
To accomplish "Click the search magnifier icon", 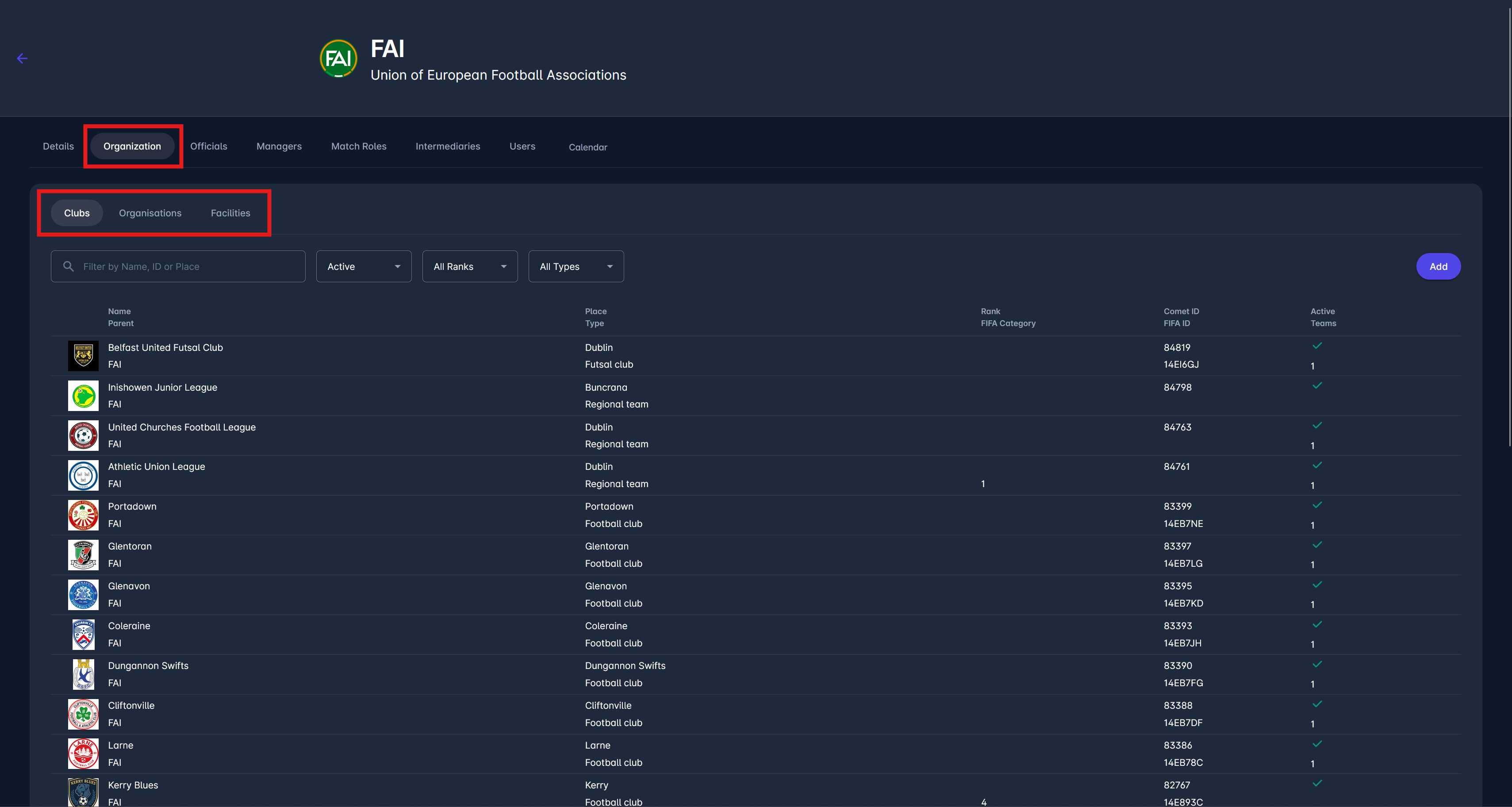I will (x=69, y=266).
